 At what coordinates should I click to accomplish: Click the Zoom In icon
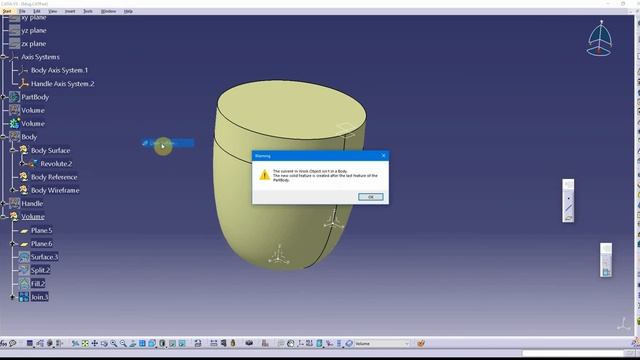click(113, 344)
